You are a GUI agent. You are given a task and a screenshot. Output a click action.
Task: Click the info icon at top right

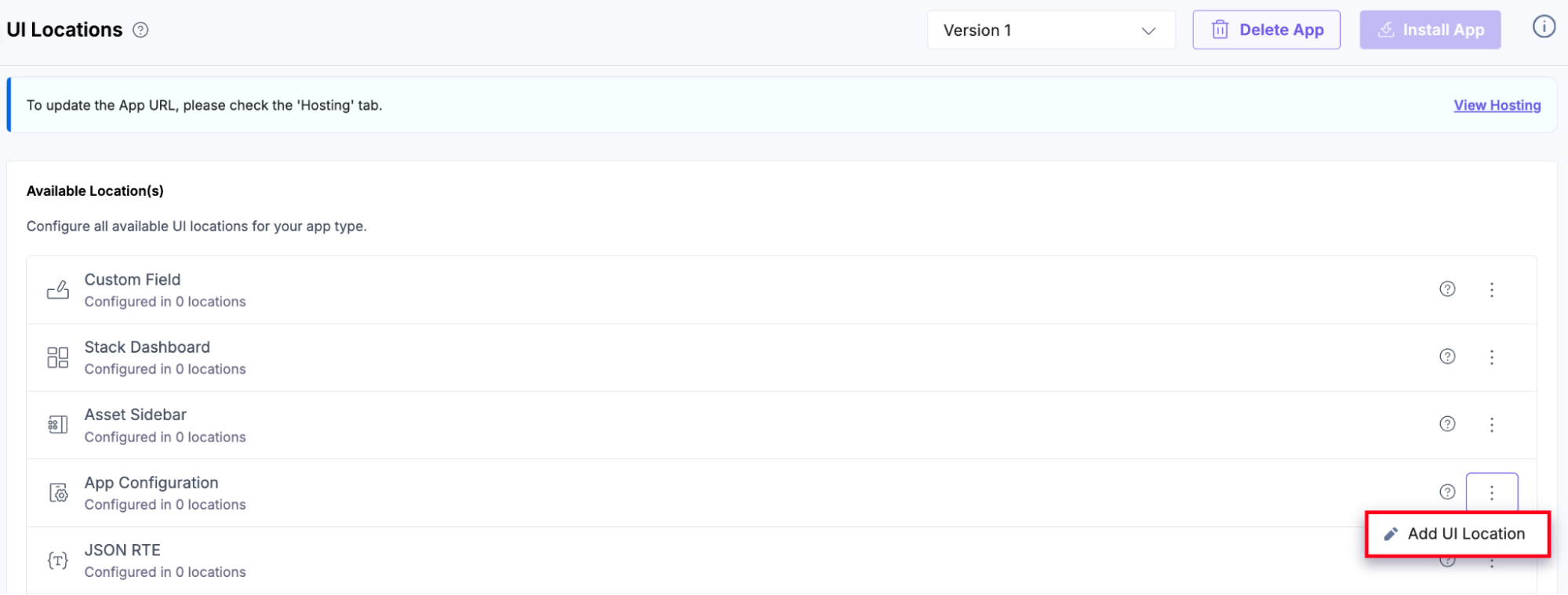pyautogui.click(x=1544, y=27)
